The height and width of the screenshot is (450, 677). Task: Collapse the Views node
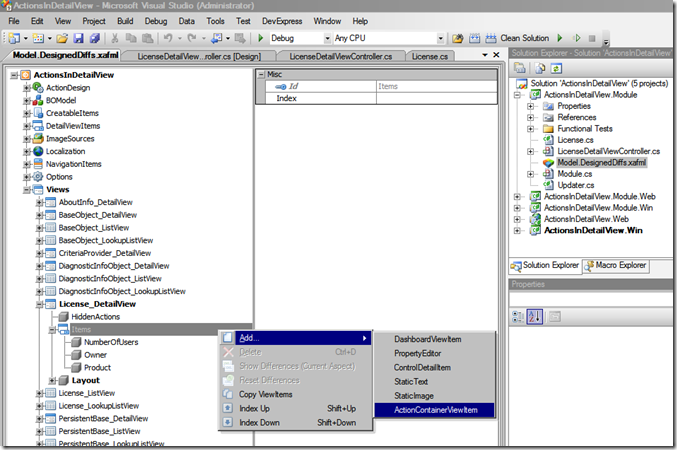tap(27, 190)
